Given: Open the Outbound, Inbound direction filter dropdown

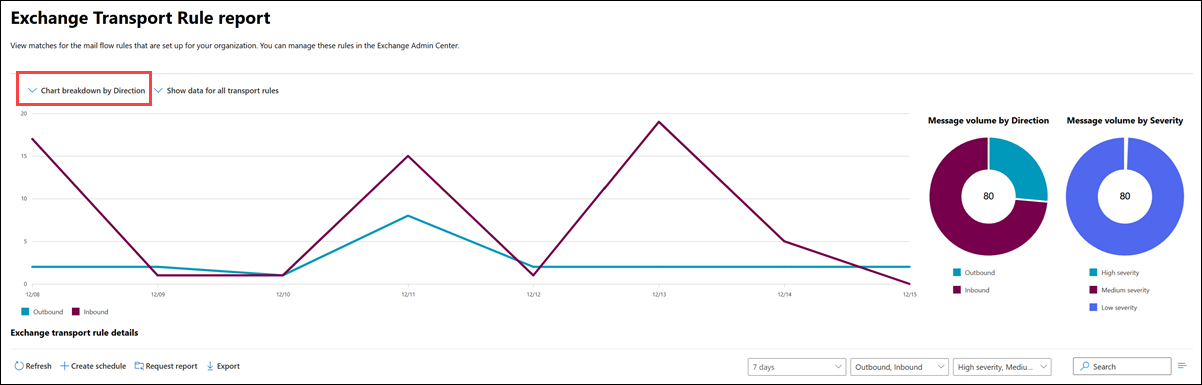Looking at the screenshot, I should [899, 367].
